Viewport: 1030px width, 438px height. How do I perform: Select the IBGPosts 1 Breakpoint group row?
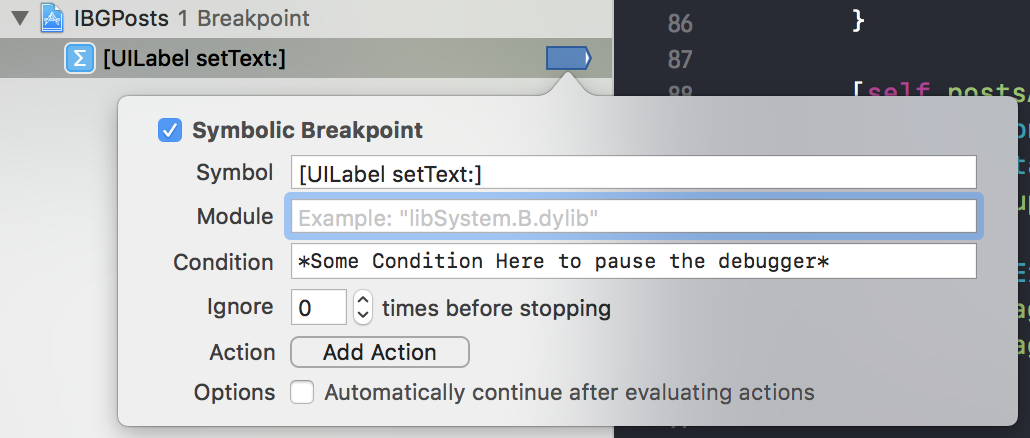(x=306, y=18)
